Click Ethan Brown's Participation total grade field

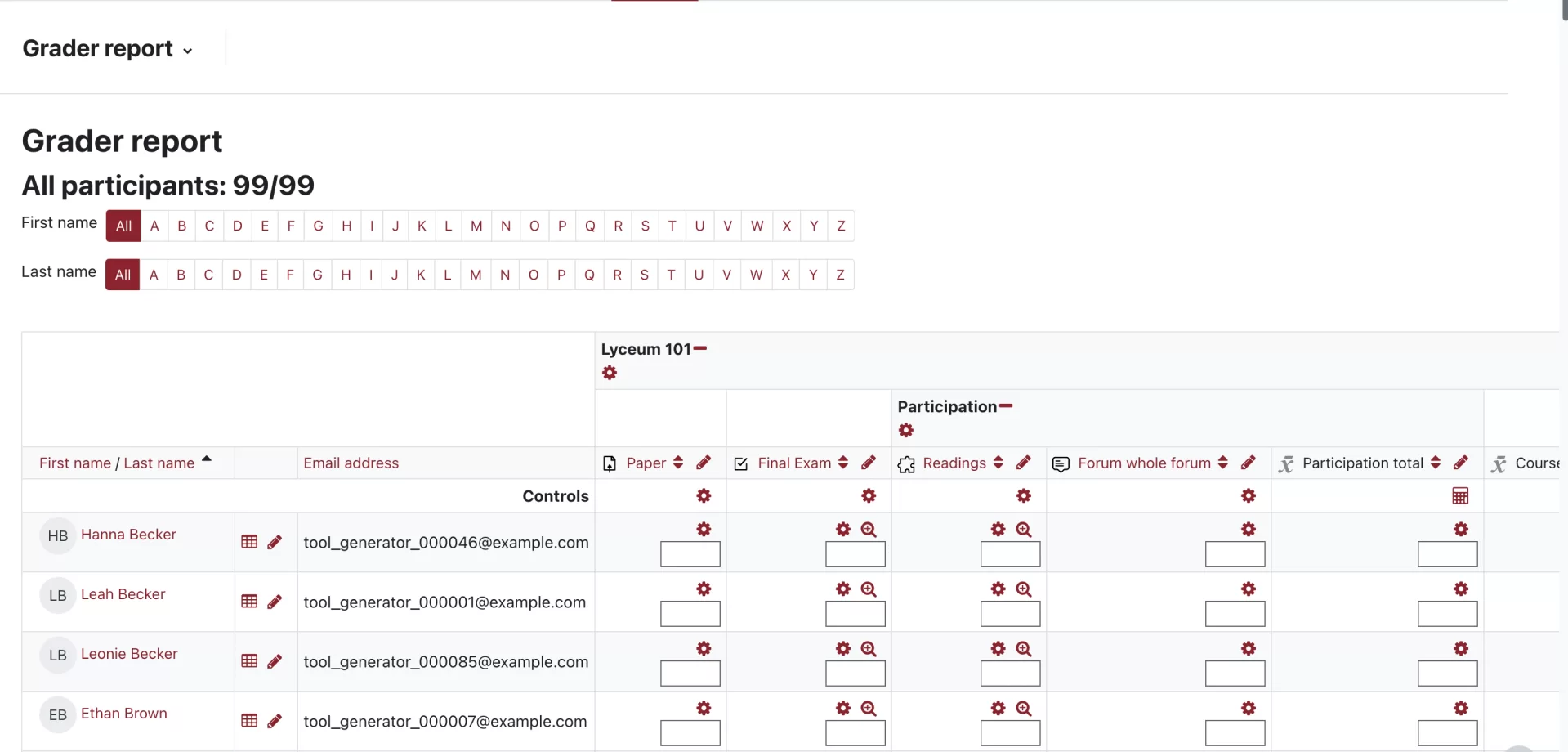pyautogui.click(x=1447, y=733)
